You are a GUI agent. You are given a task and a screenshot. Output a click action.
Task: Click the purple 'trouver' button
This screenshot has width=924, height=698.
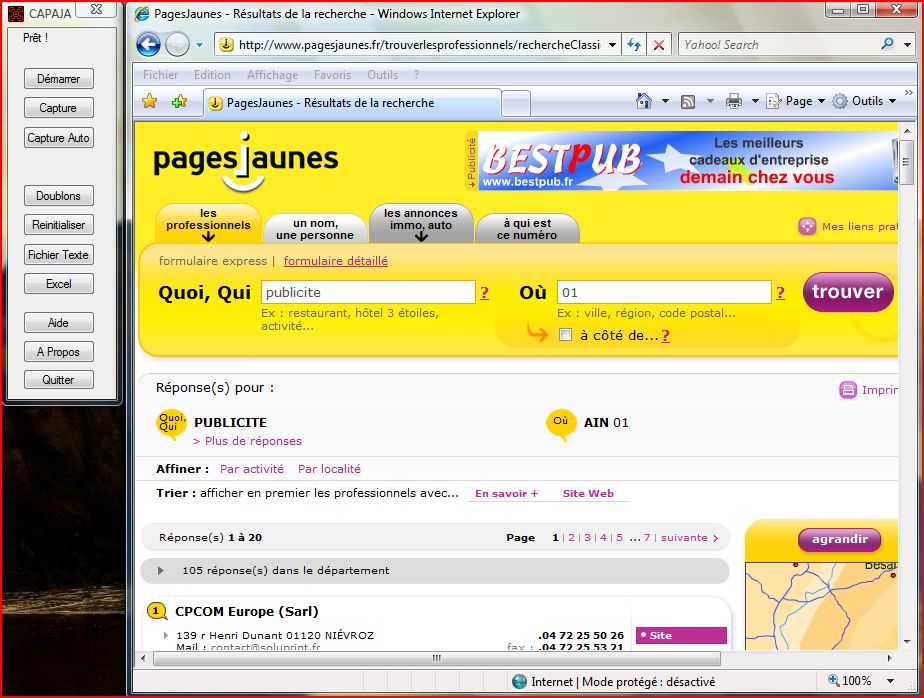tap(848, 292)
